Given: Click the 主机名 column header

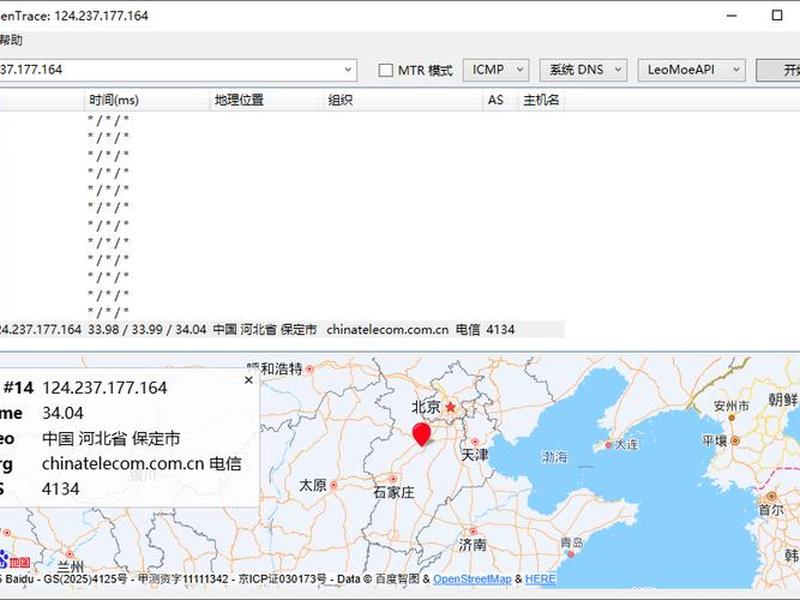Looking at the screenshot, I should (x=541, y=99).
